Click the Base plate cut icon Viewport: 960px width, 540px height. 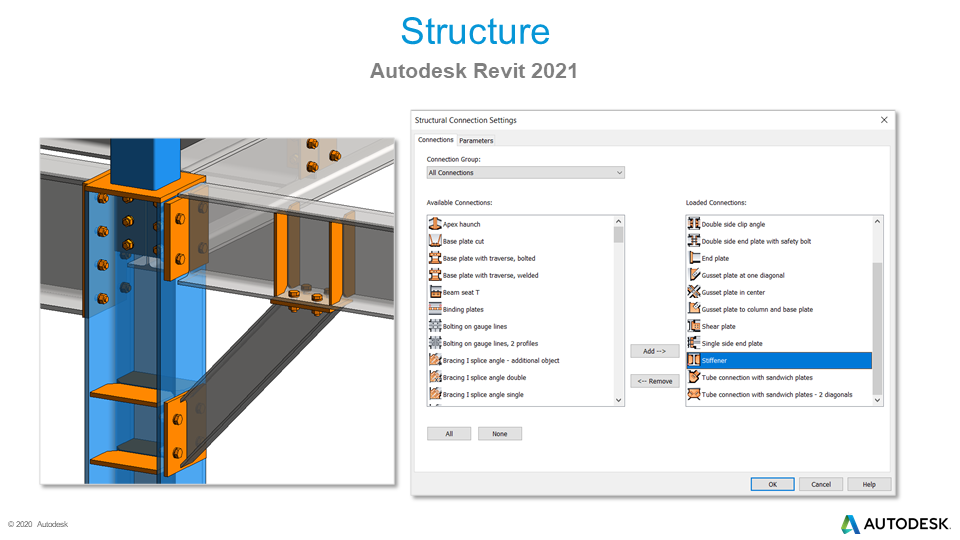pos(435,242)
